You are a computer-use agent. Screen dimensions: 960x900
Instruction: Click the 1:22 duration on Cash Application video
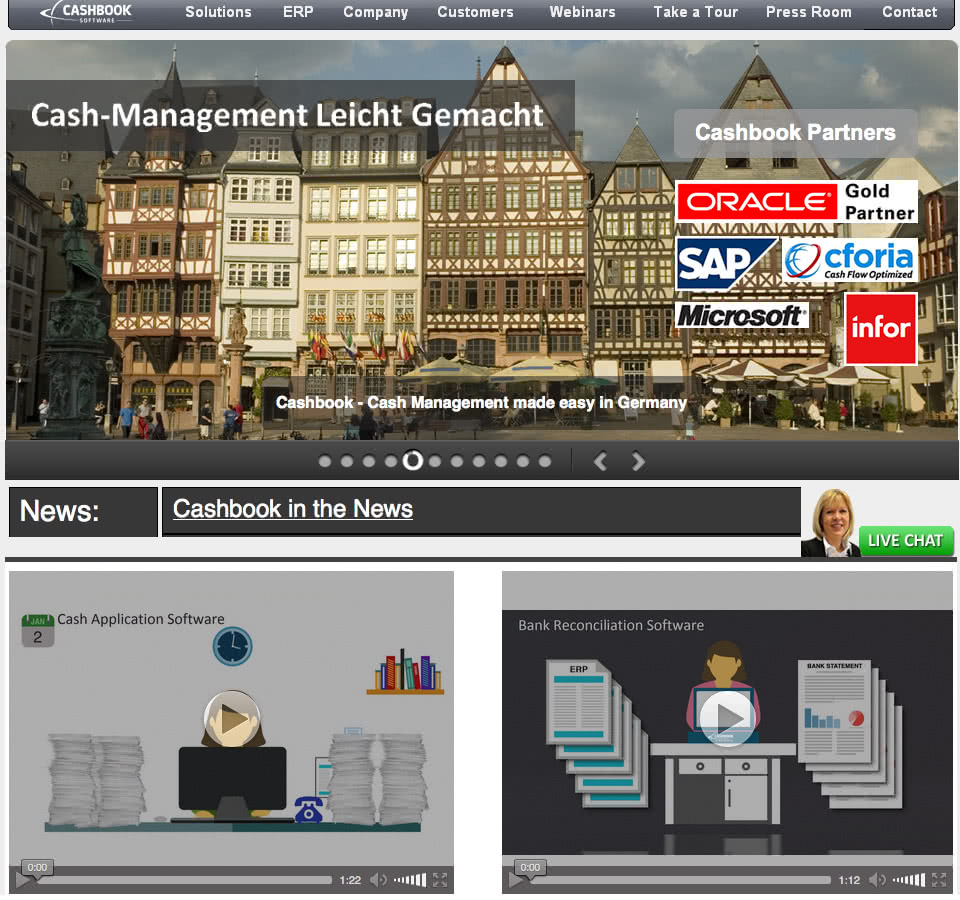point(350,880)
